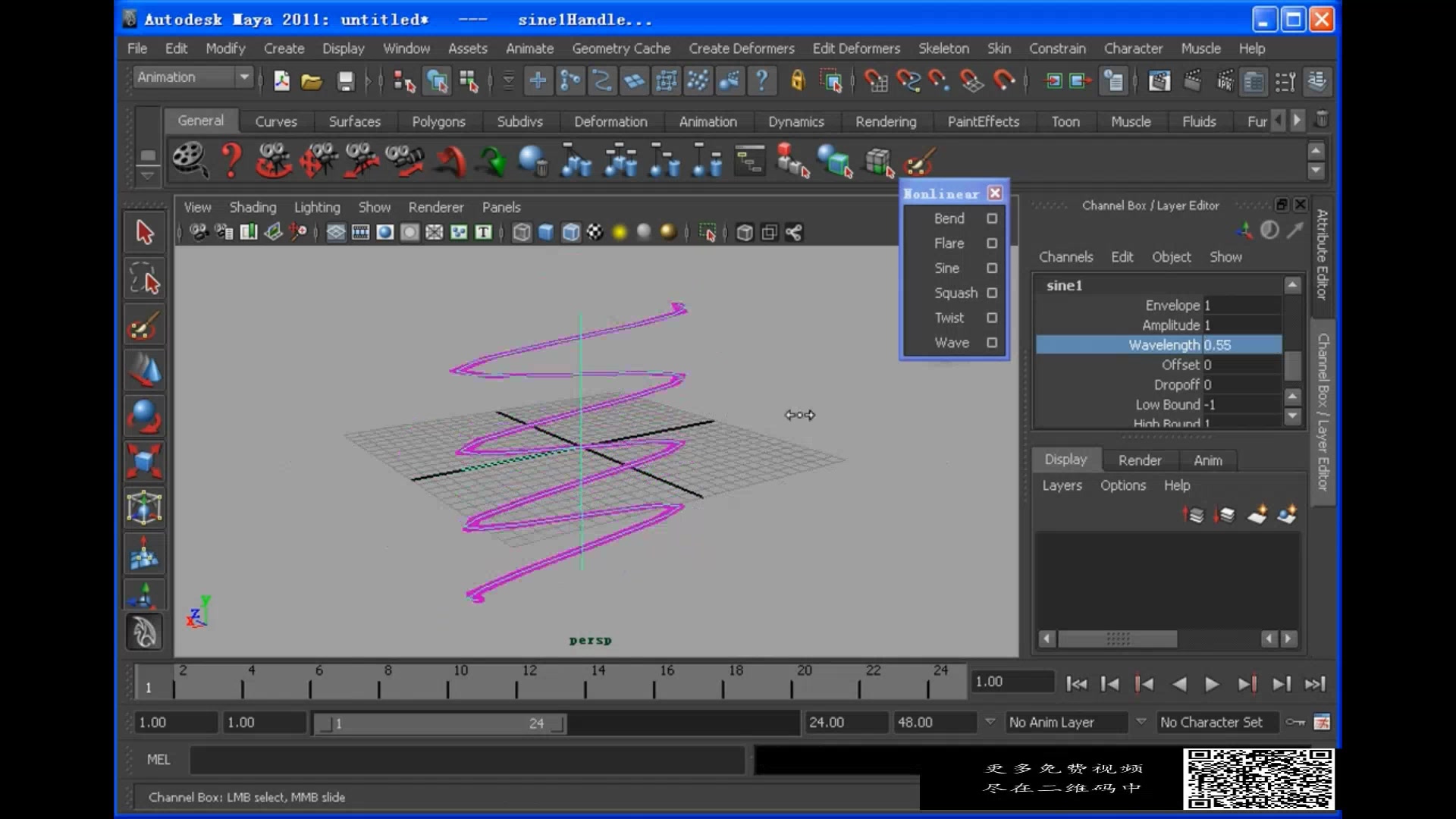The width and height of the screenshot is (1456, 819).
Task: Click the Save scene floppy icon
Action: pyautogui.click(x=346, y=81)
